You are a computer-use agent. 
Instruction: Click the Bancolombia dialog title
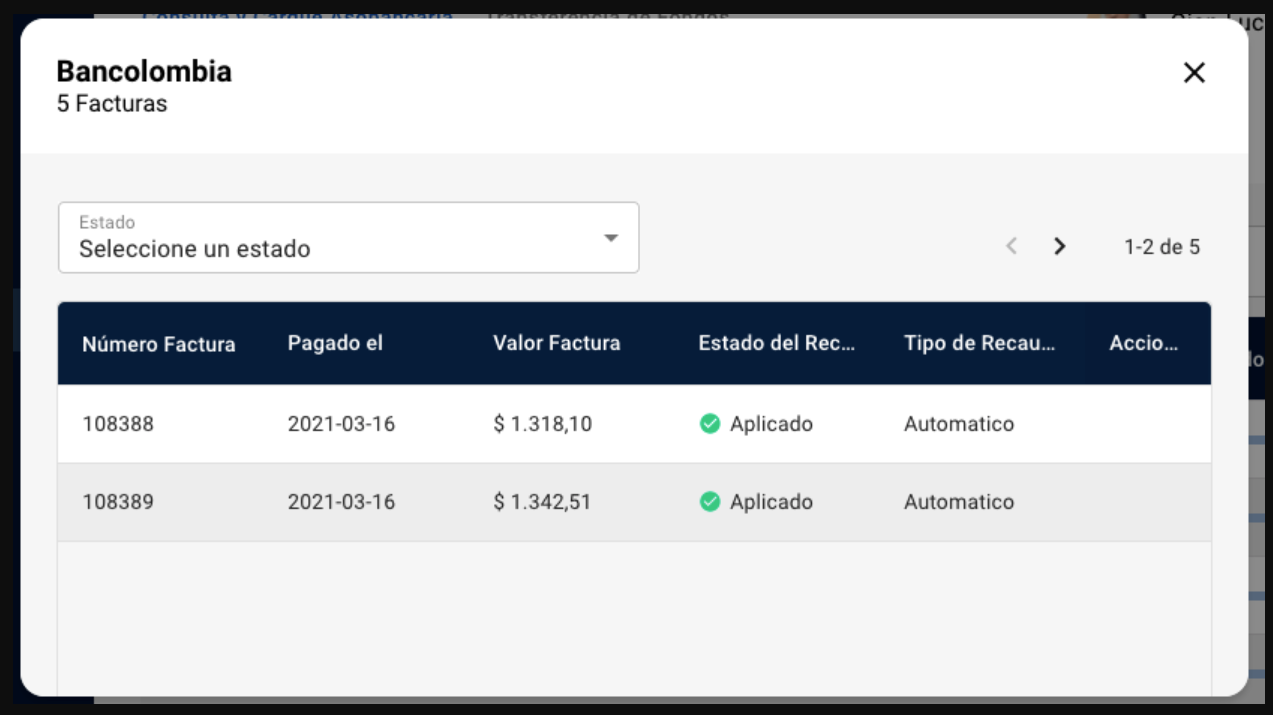tap(144, 71)
